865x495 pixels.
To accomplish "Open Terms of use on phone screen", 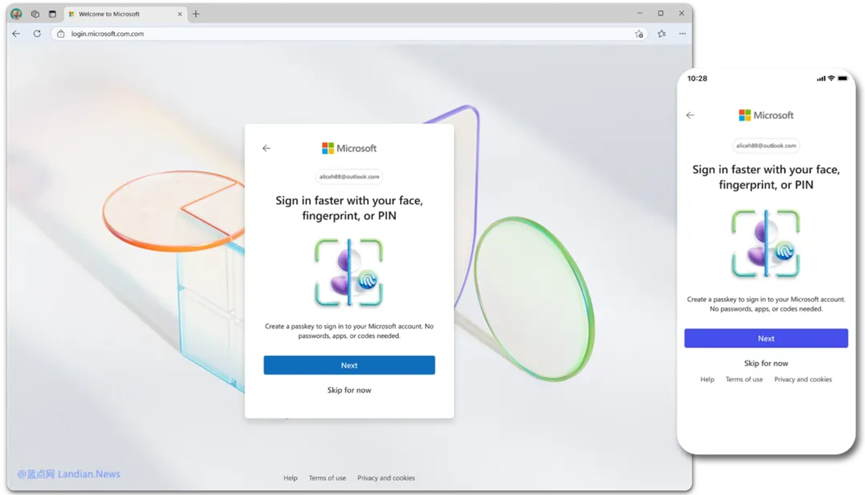I will (744, 379).
